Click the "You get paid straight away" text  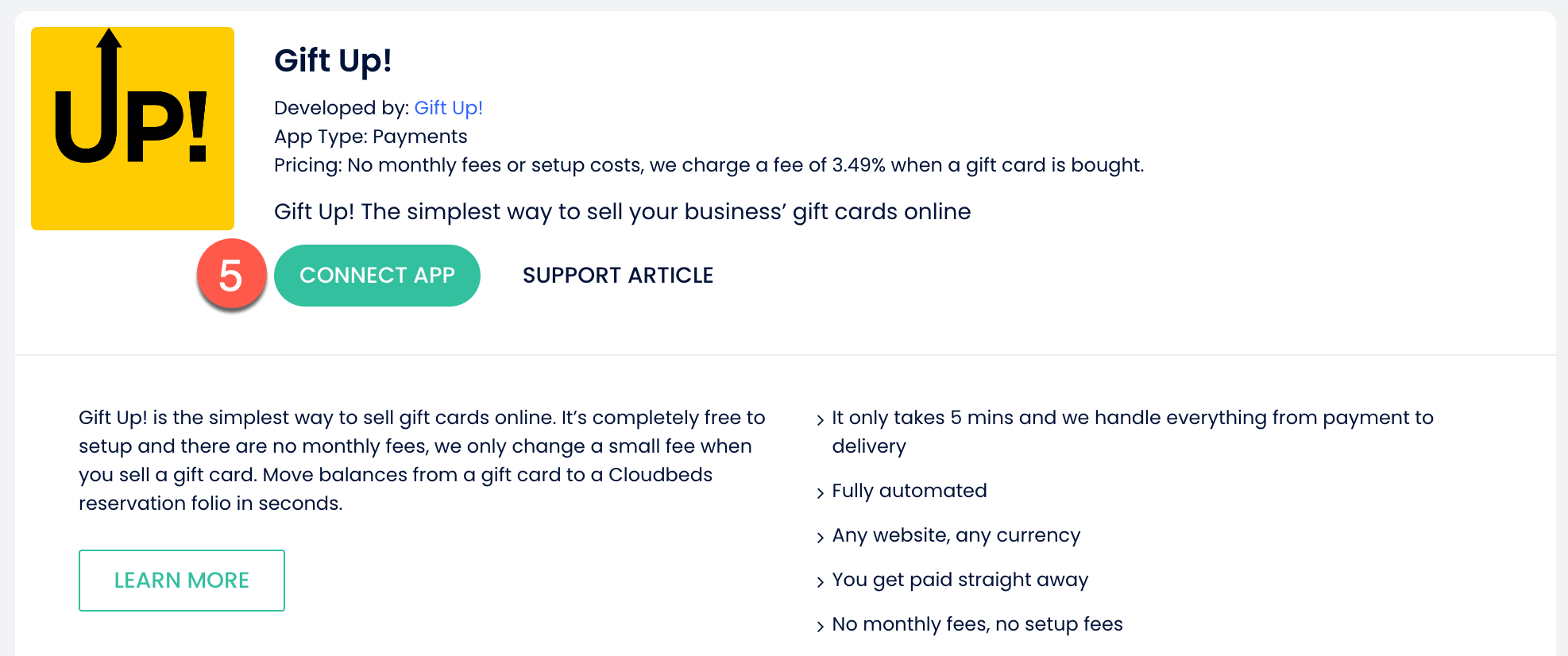[x=960, y=580]
